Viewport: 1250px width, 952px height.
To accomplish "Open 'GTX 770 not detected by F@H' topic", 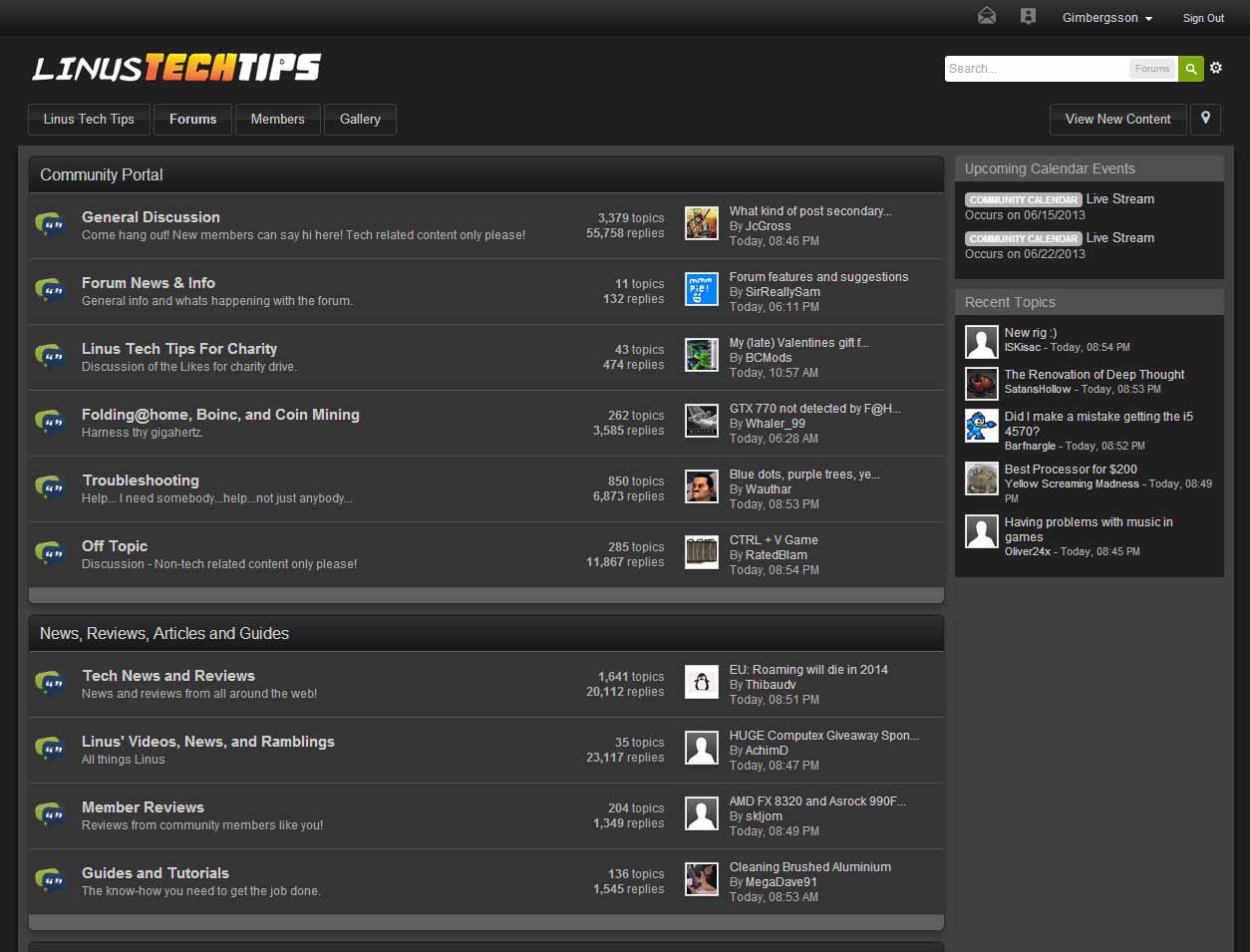I will point(814,408).
